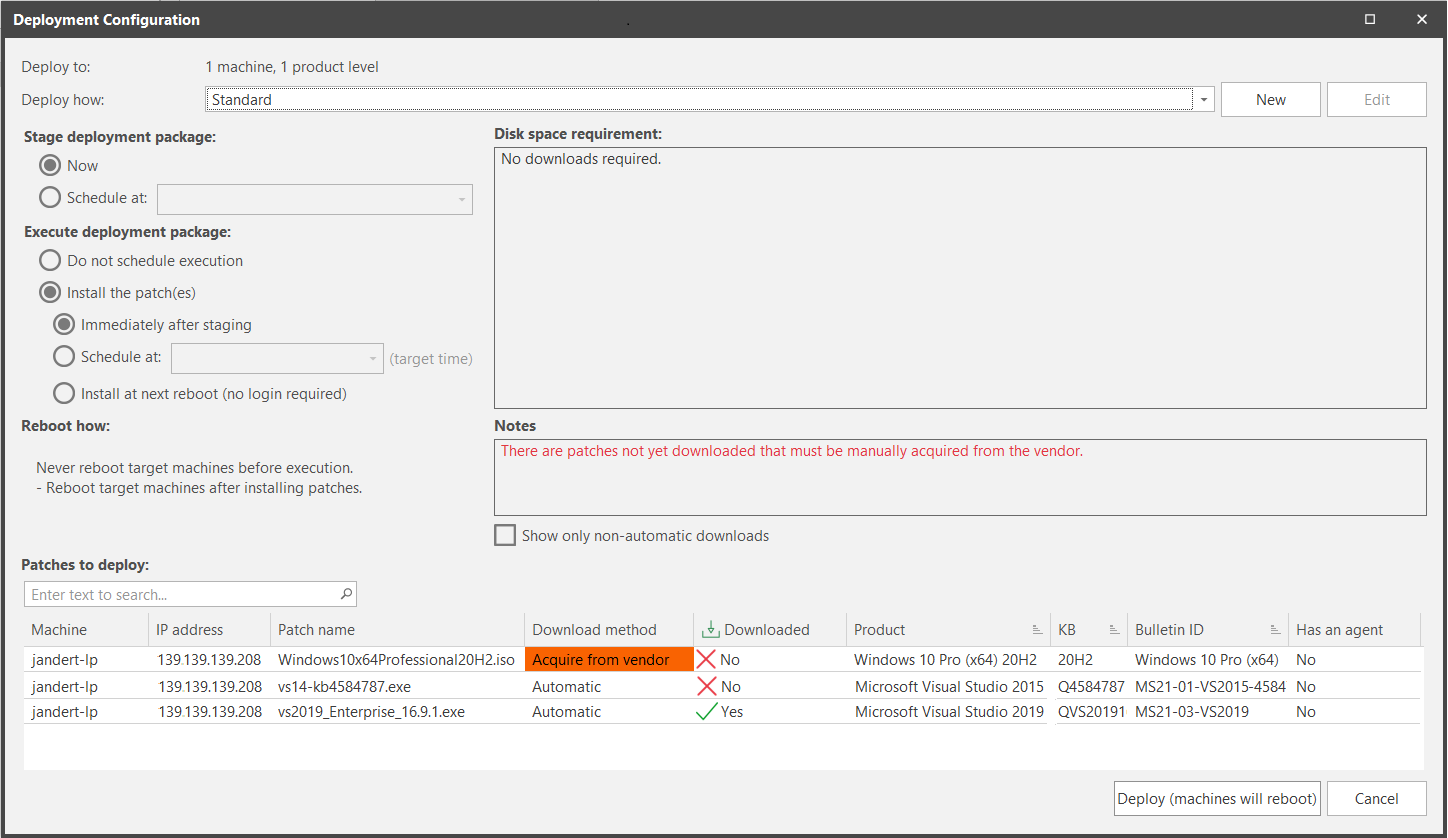Select Do not schedule execution option

click(50, 261)
